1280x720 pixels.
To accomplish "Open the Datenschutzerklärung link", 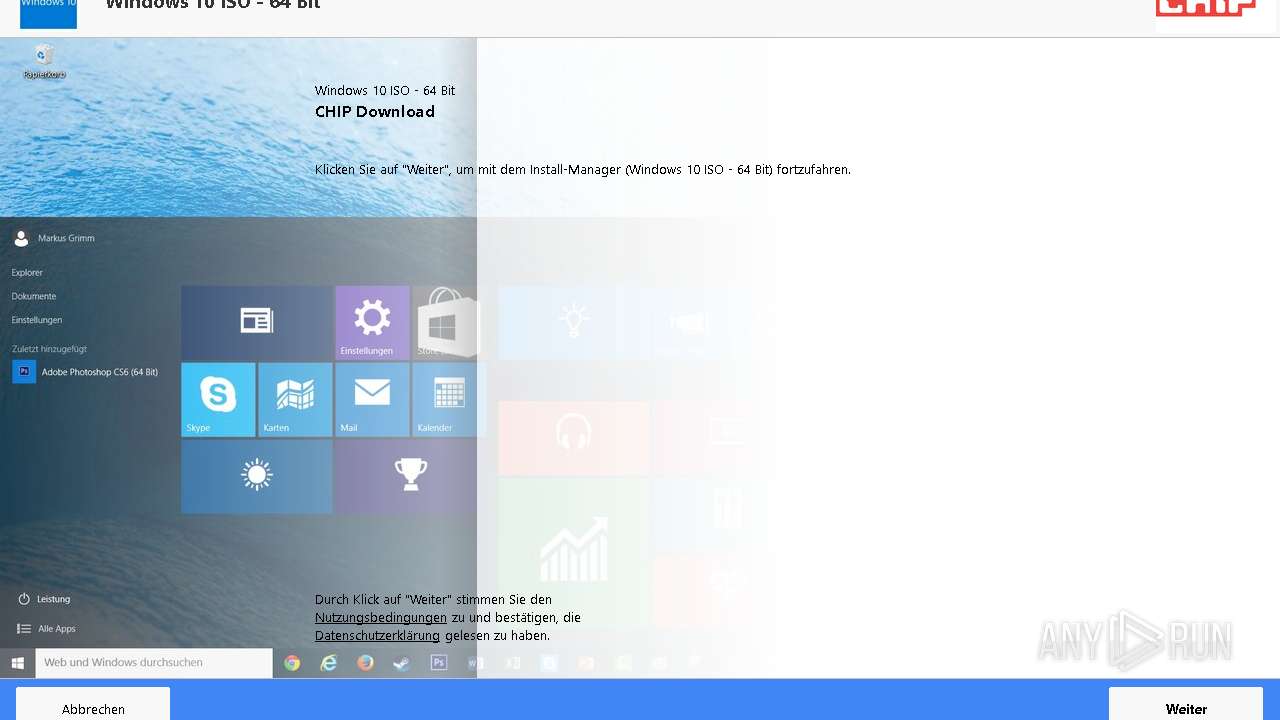I will pyautogui.click(x=377, y=636).
